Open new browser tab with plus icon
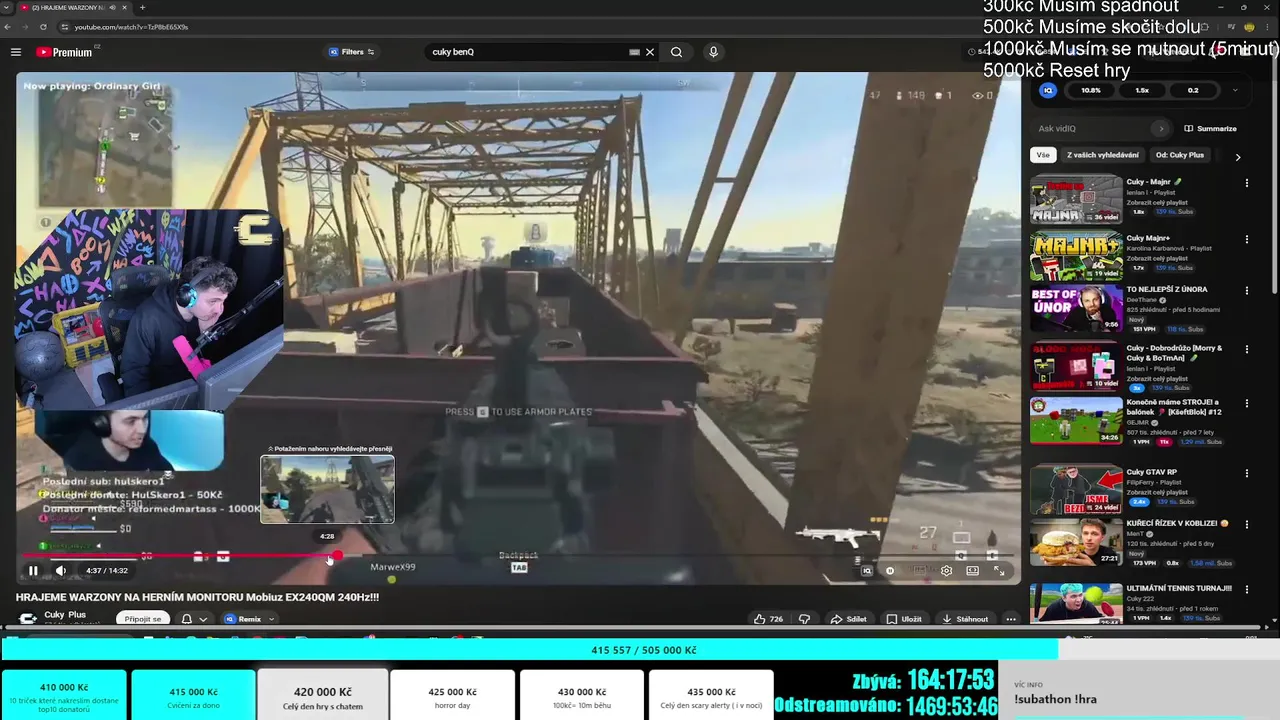The height and width of the screenshot is (720, 1280). click(x=142, y=7)
